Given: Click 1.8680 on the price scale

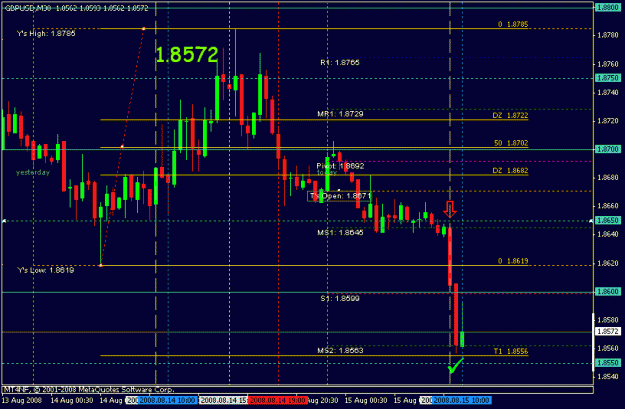Looking at the screenshot, I should 608,177.
